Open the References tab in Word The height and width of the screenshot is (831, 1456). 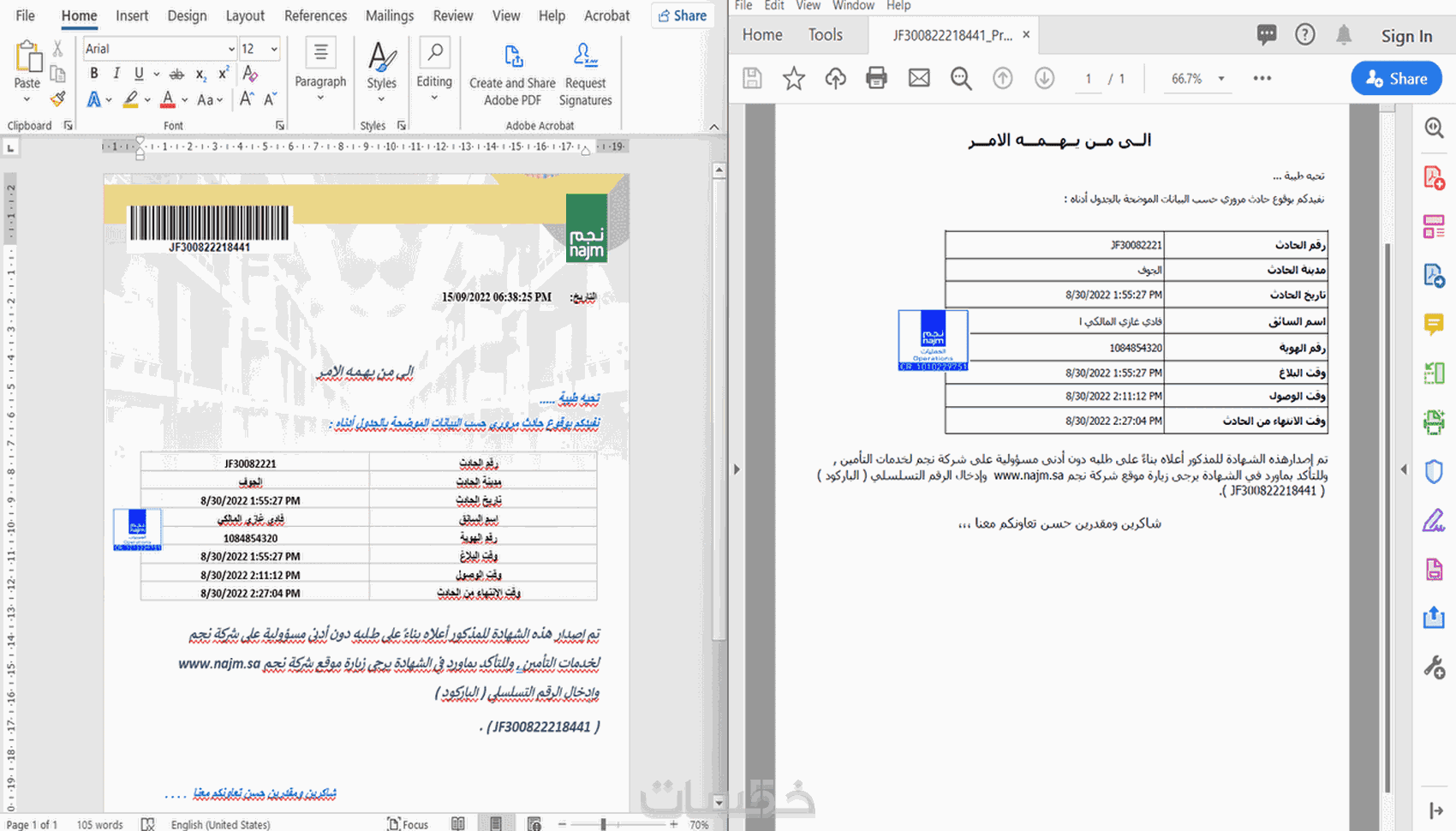click(x=315, y=16)
